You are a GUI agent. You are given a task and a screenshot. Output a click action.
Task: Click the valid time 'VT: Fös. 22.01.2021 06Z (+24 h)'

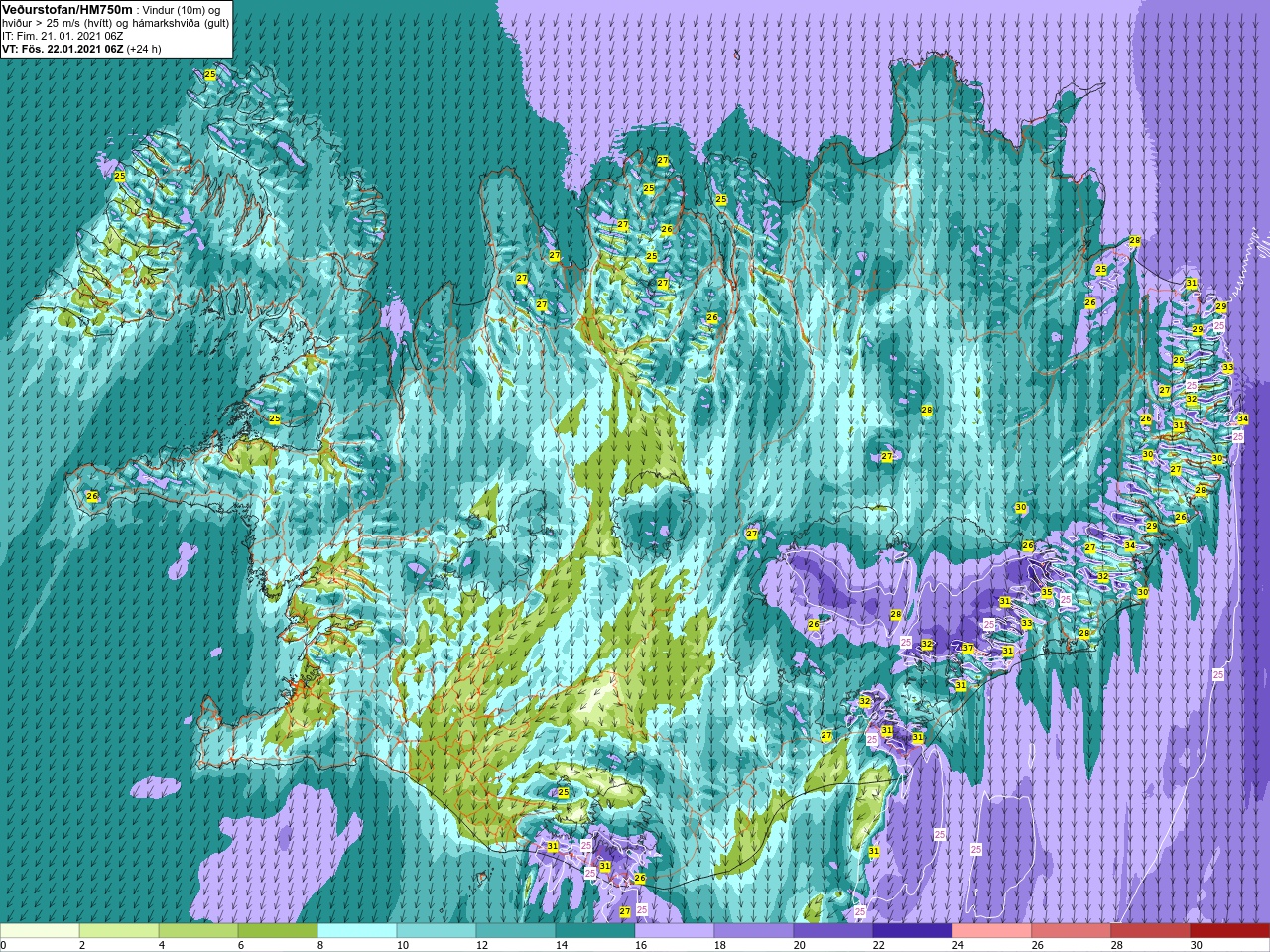81,49
